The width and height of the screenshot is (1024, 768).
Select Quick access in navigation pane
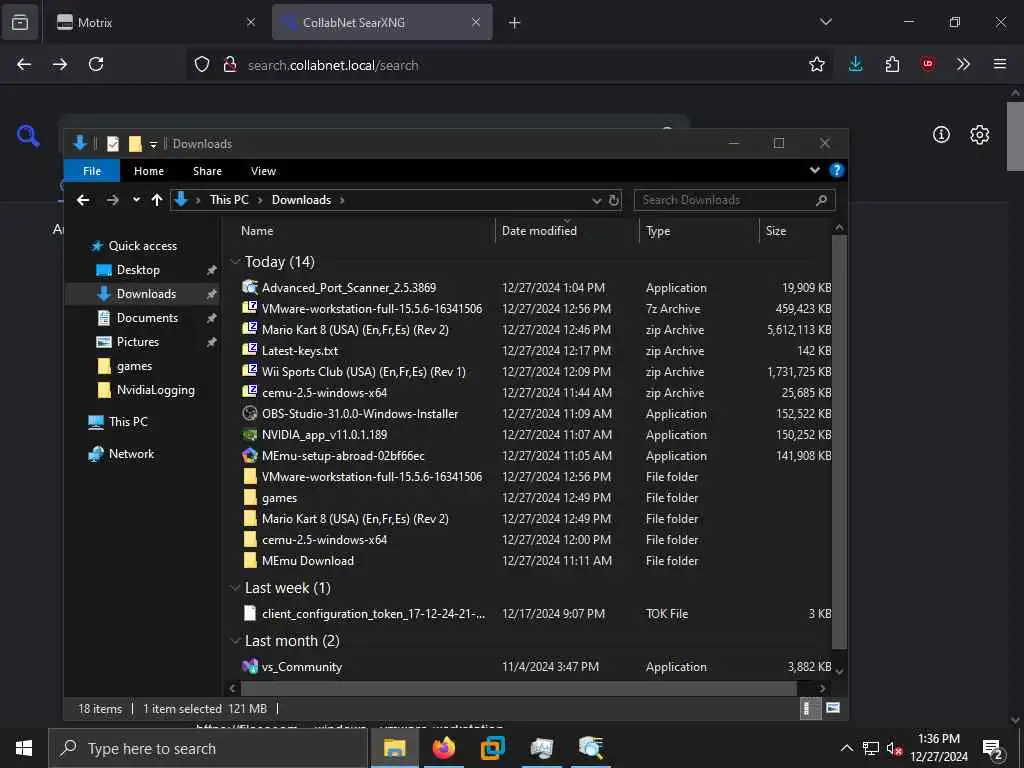(142, 246)
